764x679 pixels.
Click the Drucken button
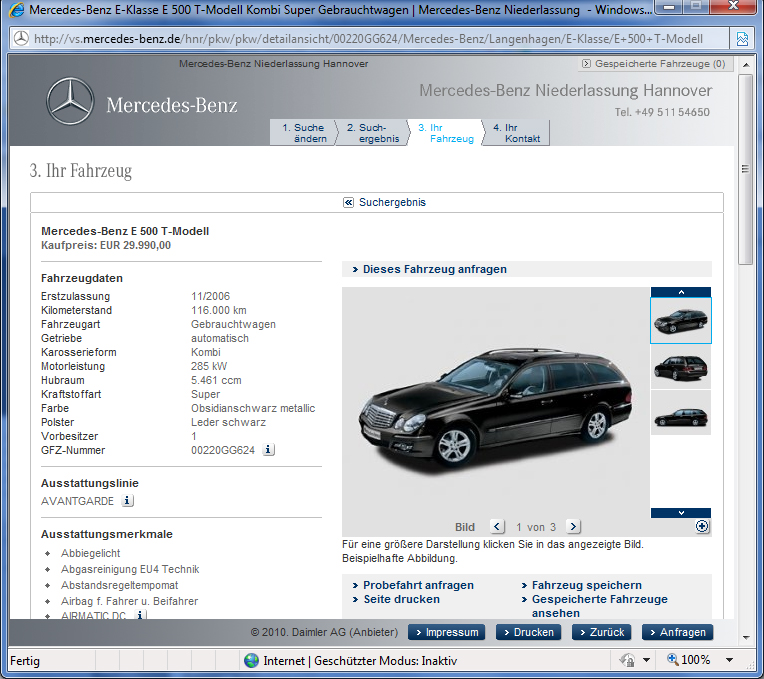(528, 632)
